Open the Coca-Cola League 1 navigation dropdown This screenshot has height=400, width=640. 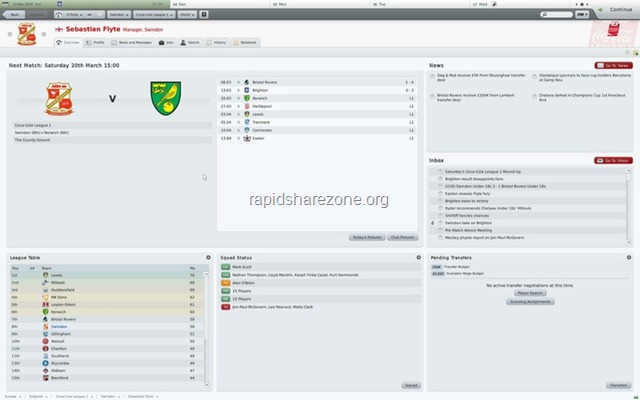point(154,15)
